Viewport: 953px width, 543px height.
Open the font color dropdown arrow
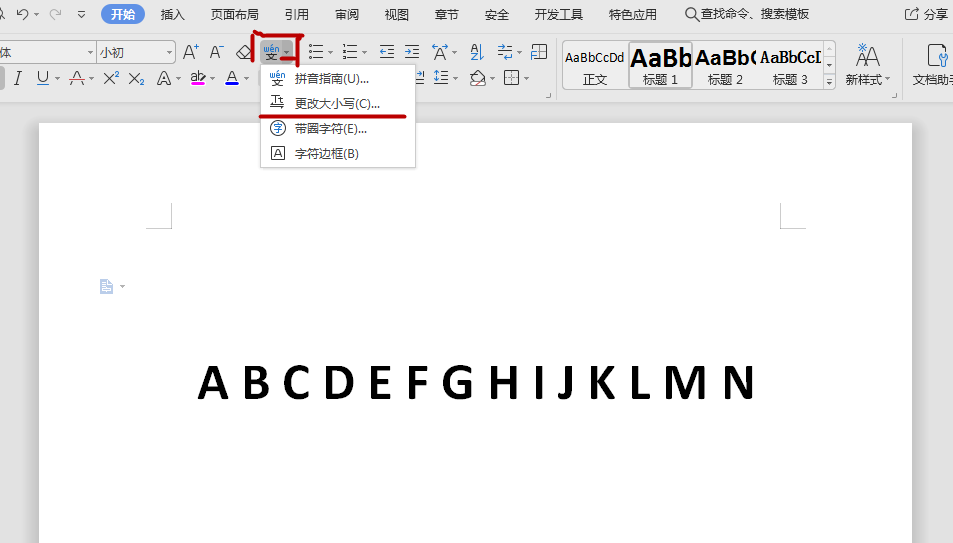pos(247,79)
